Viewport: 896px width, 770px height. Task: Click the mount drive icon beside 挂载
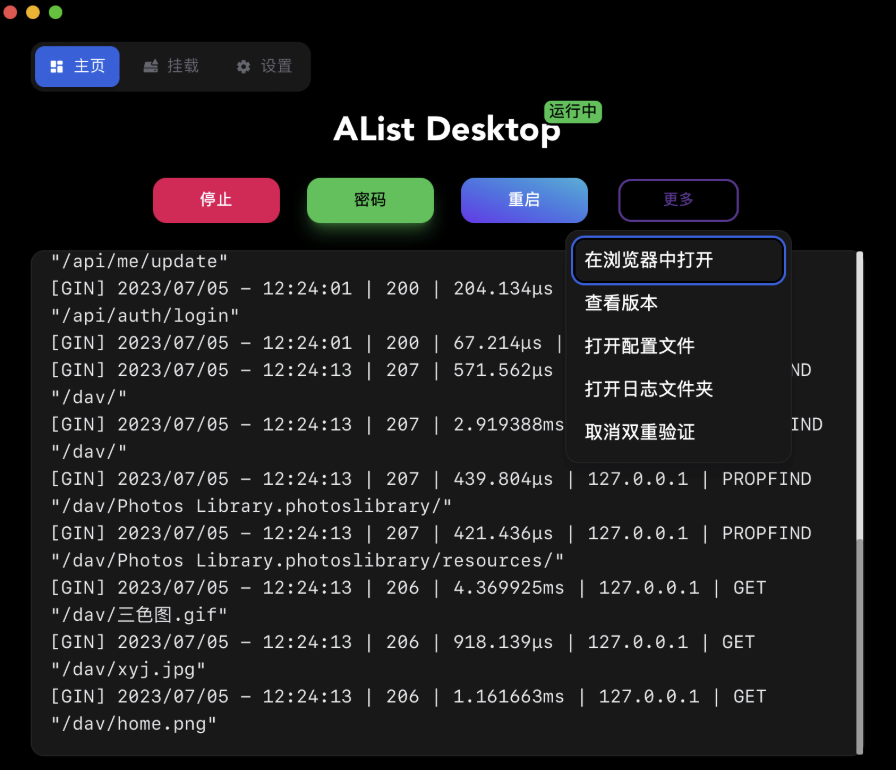[x=151, y=66]
